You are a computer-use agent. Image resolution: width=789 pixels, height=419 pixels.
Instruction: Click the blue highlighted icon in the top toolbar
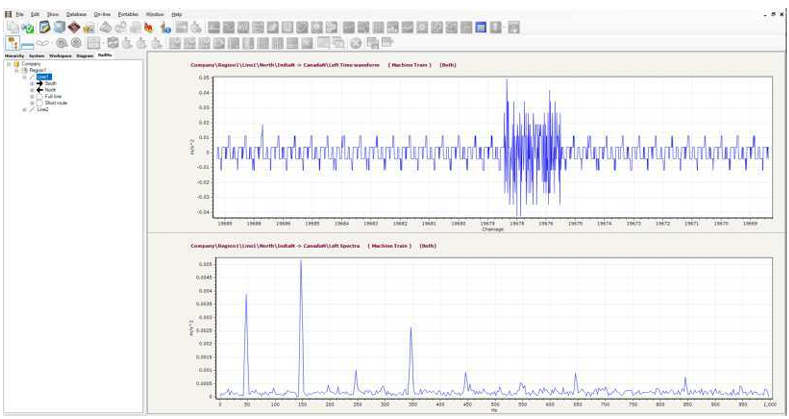click(480, 27)
